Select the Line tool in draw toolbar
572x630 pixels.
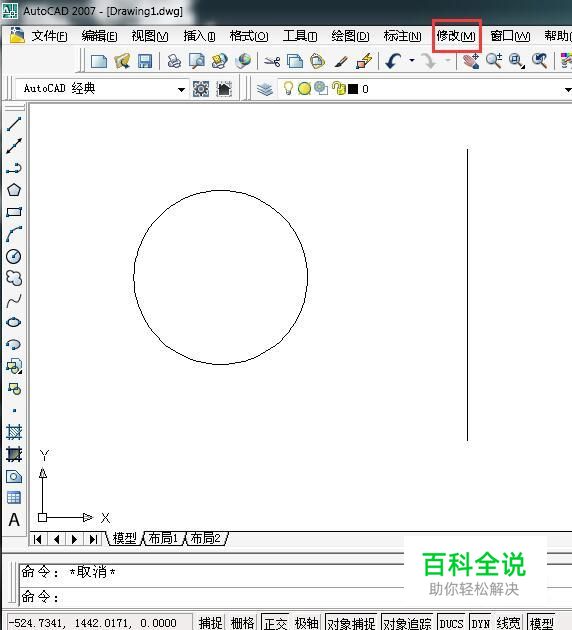pos(14,124)
